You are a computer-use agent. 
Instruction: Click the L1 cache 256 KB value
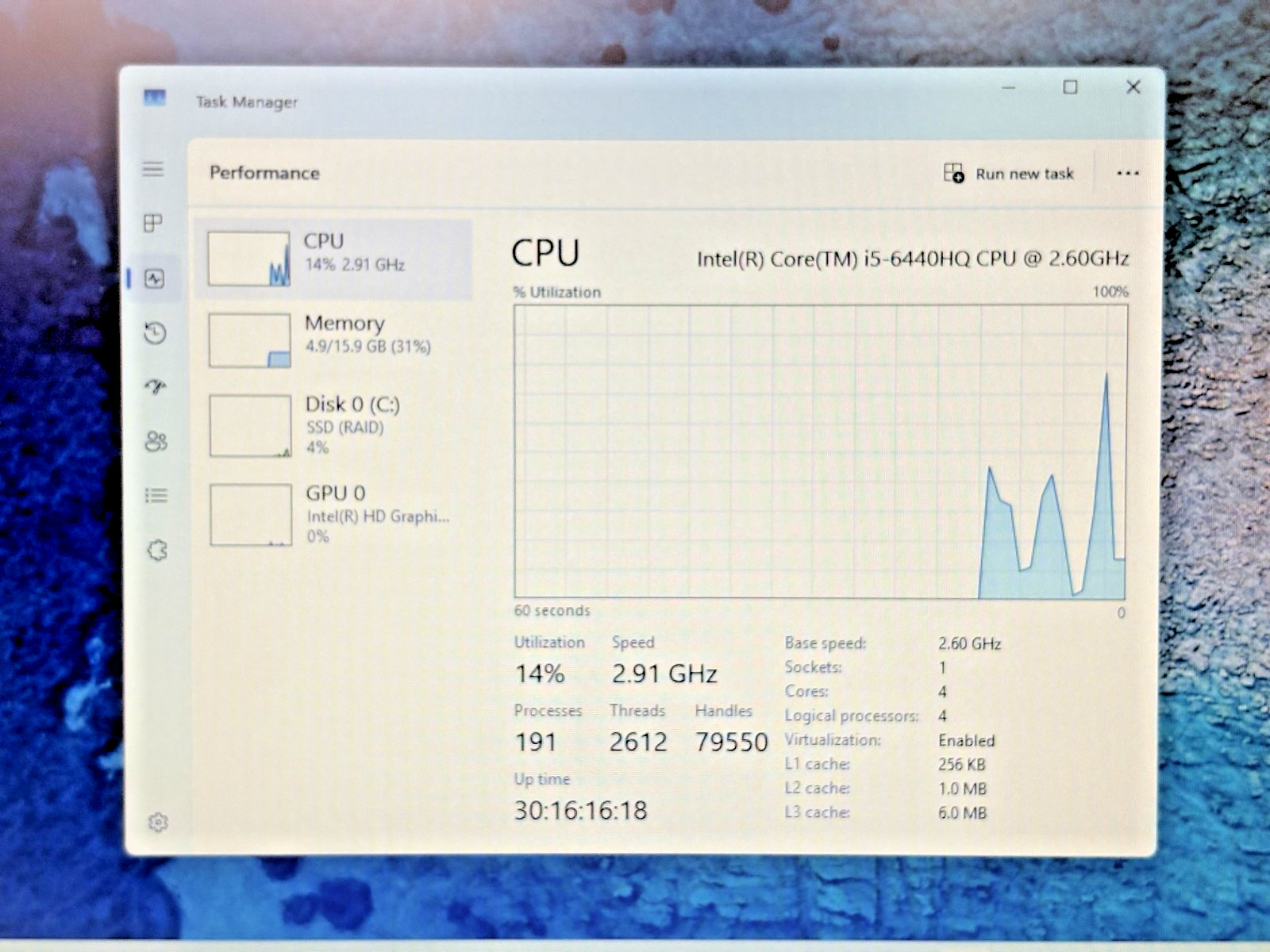tap(961, 765)
